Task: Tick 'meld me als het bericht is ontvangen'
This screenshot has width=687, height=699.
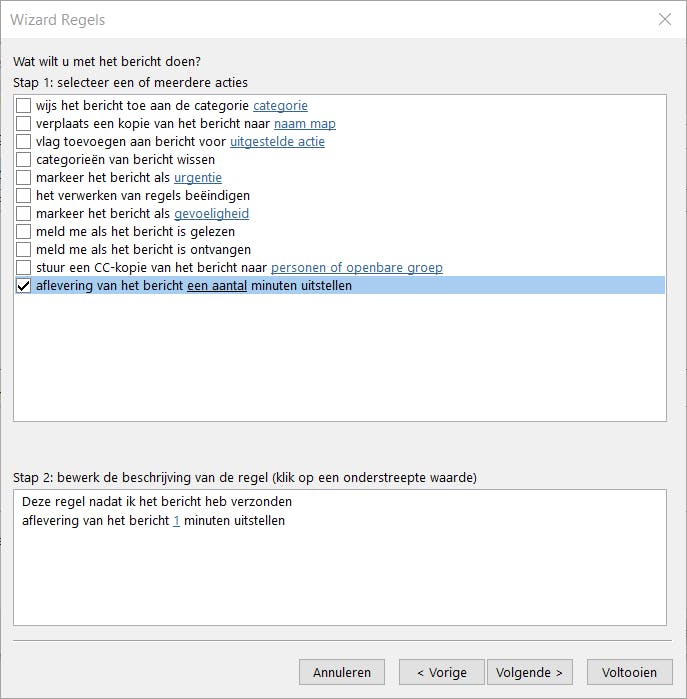Action: click(x=24, y=250)
